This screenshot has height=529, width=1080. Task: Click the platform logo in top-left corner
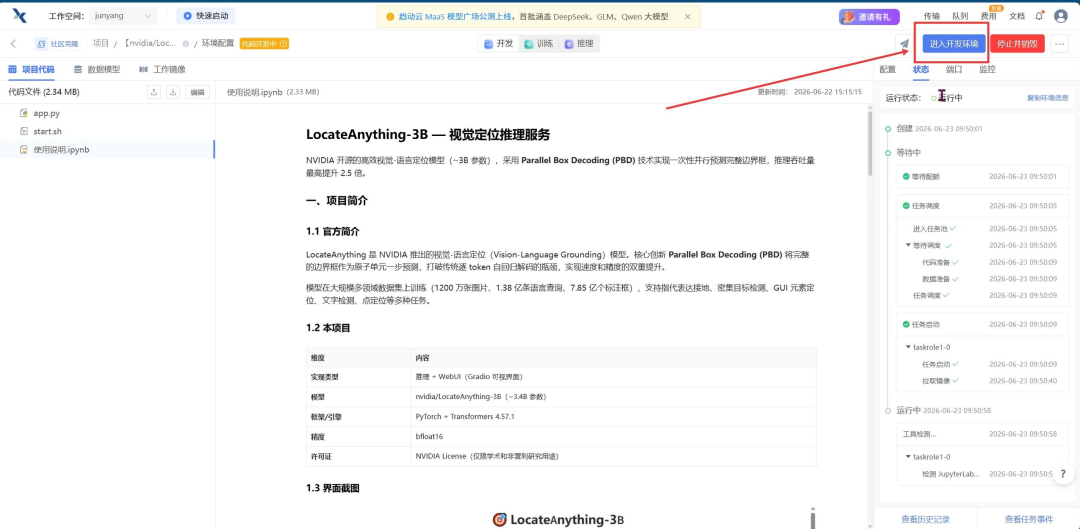click(19, 16)
